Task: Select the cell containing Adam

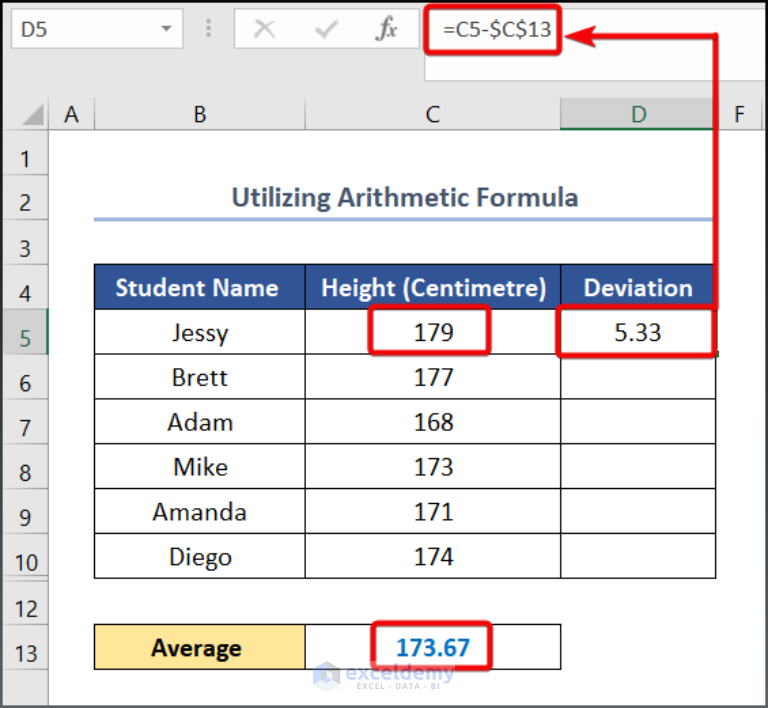Action: pyautogui.click(x=199, y=422)
